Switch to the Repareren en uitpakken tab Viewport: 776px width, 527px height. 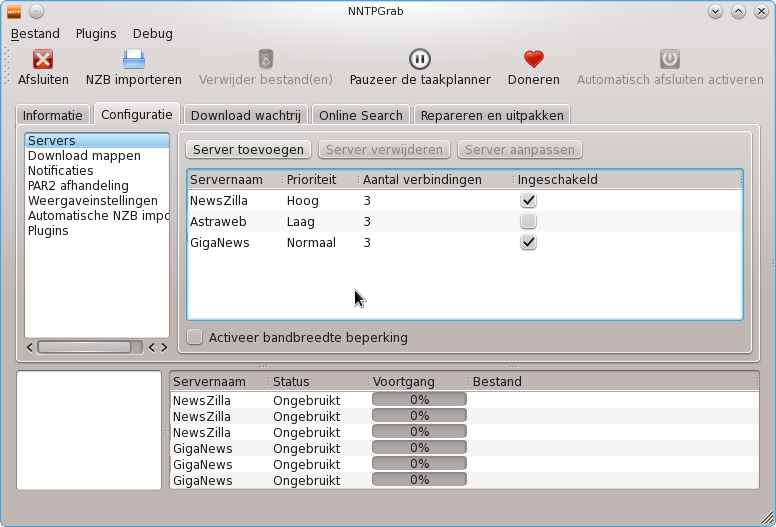coord(492,115)
